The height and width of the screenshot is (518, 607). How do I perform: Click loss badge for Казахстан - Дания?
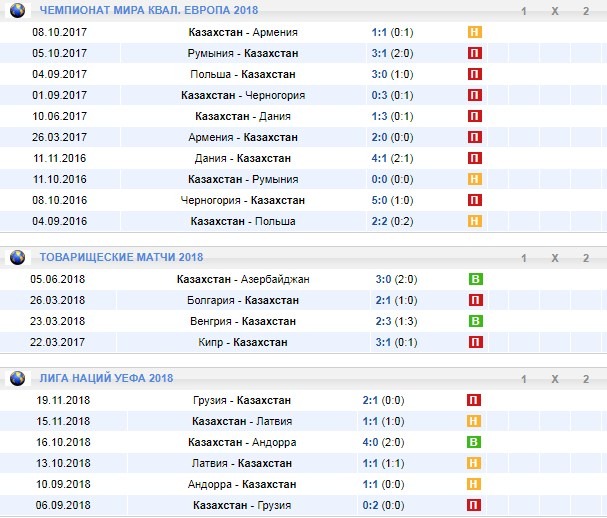(475, 116)
